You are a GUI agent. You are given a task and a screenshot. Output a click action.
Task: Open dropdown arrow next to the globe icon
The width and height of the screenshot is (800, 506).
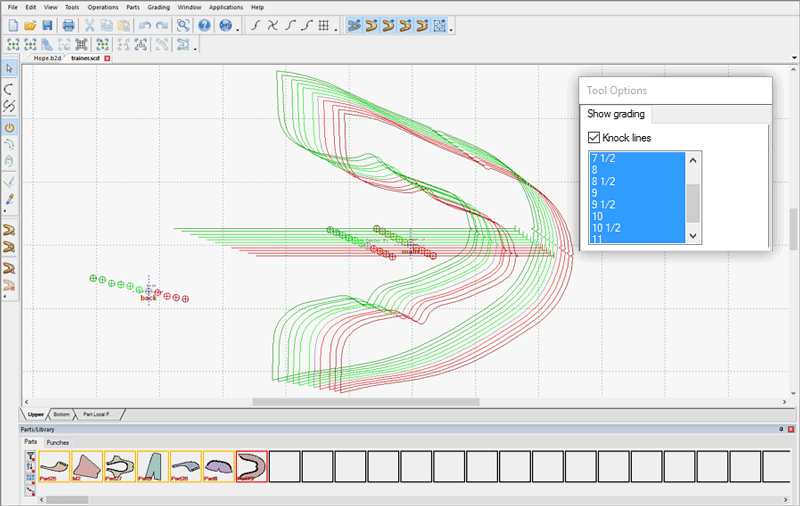(x=238, y=30)
